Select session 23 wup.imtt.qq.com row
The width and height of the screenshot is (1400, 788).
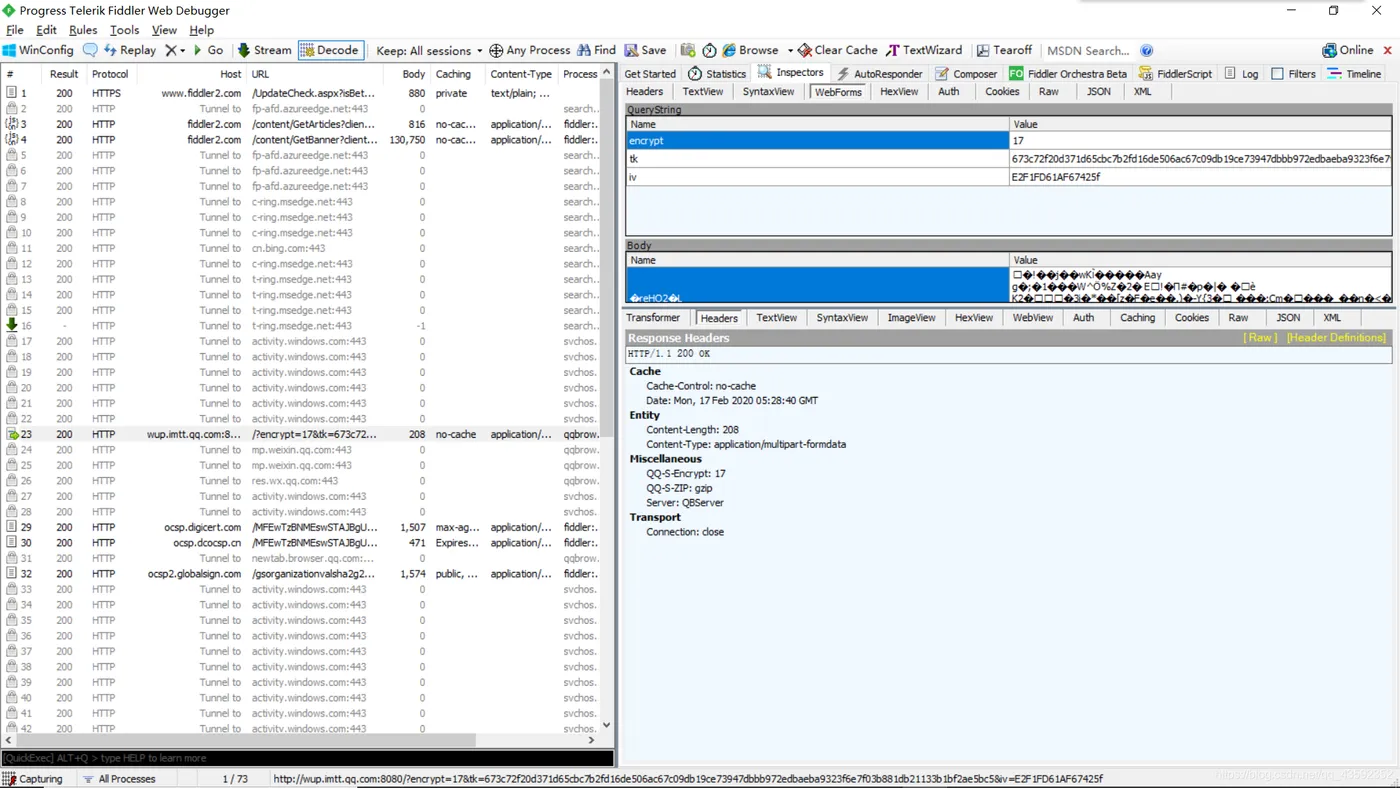(x=303, y=435)
